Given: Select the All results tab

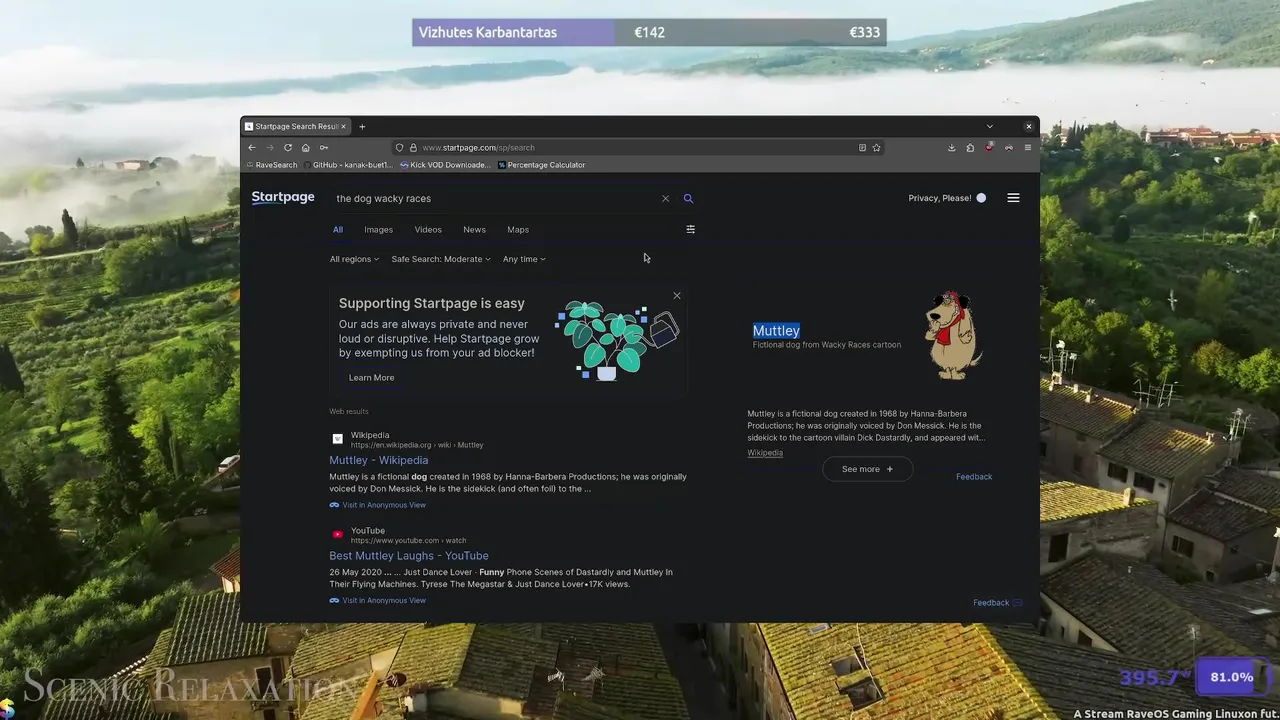Looking at the screenshot, I should [338, 230].
